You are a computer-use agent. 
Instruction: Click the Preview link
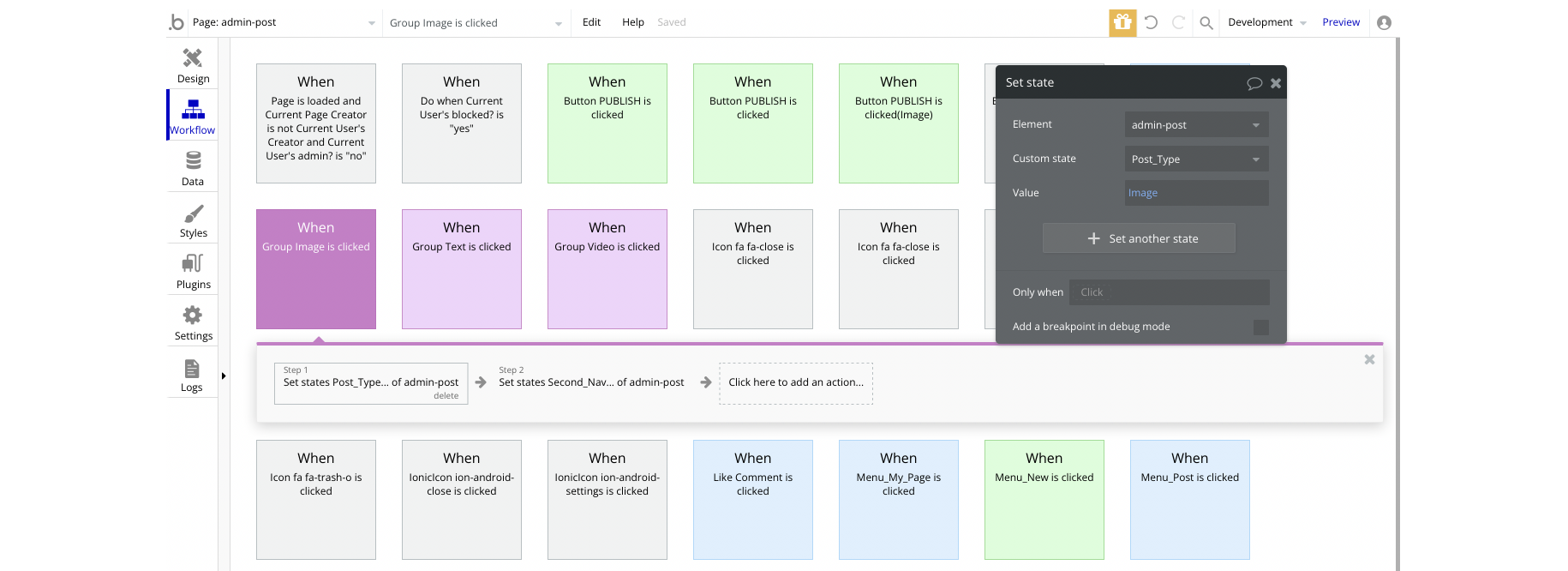coord(1340,22)
